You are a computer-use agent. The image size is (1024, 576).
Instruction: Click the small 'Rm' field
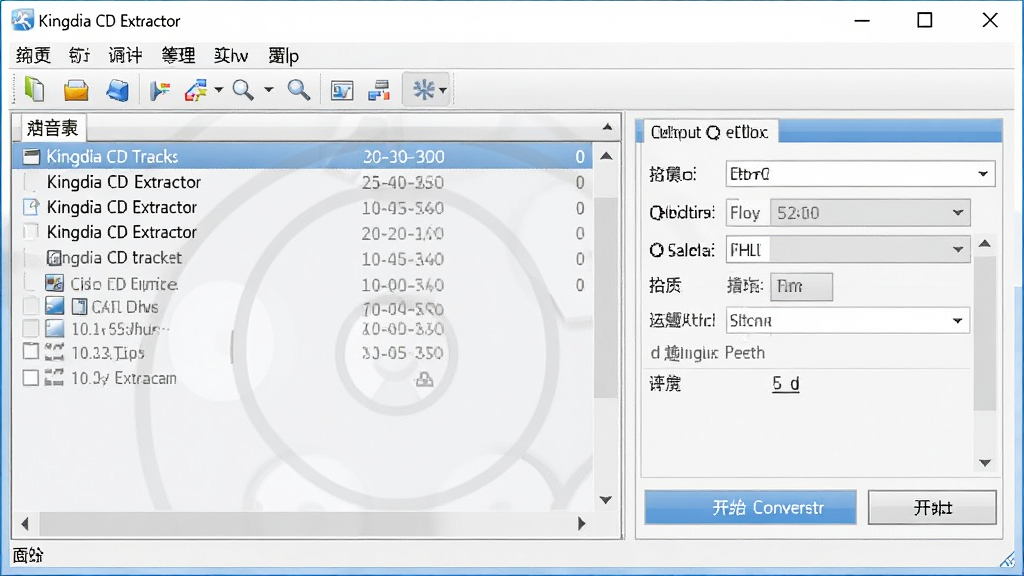[x=801, y=287]
